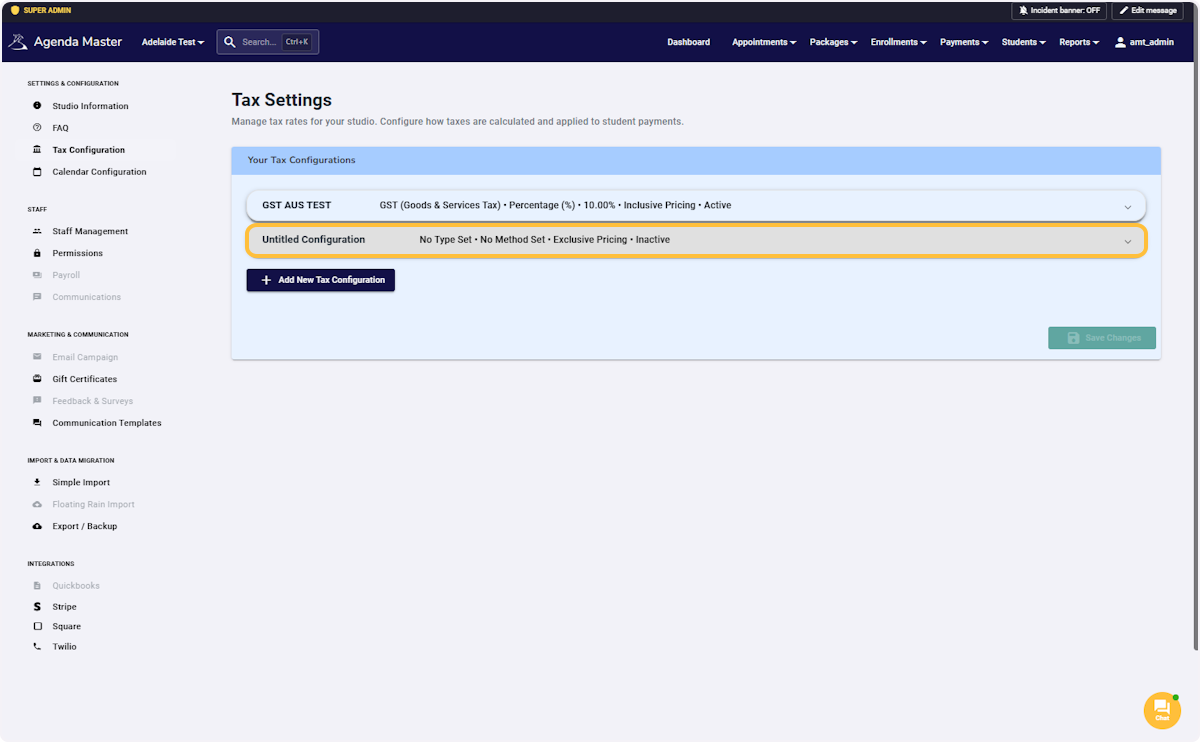1200x742 pixels.
Task: Open Simple Import in sidebar
Action: tap(81, 482)
